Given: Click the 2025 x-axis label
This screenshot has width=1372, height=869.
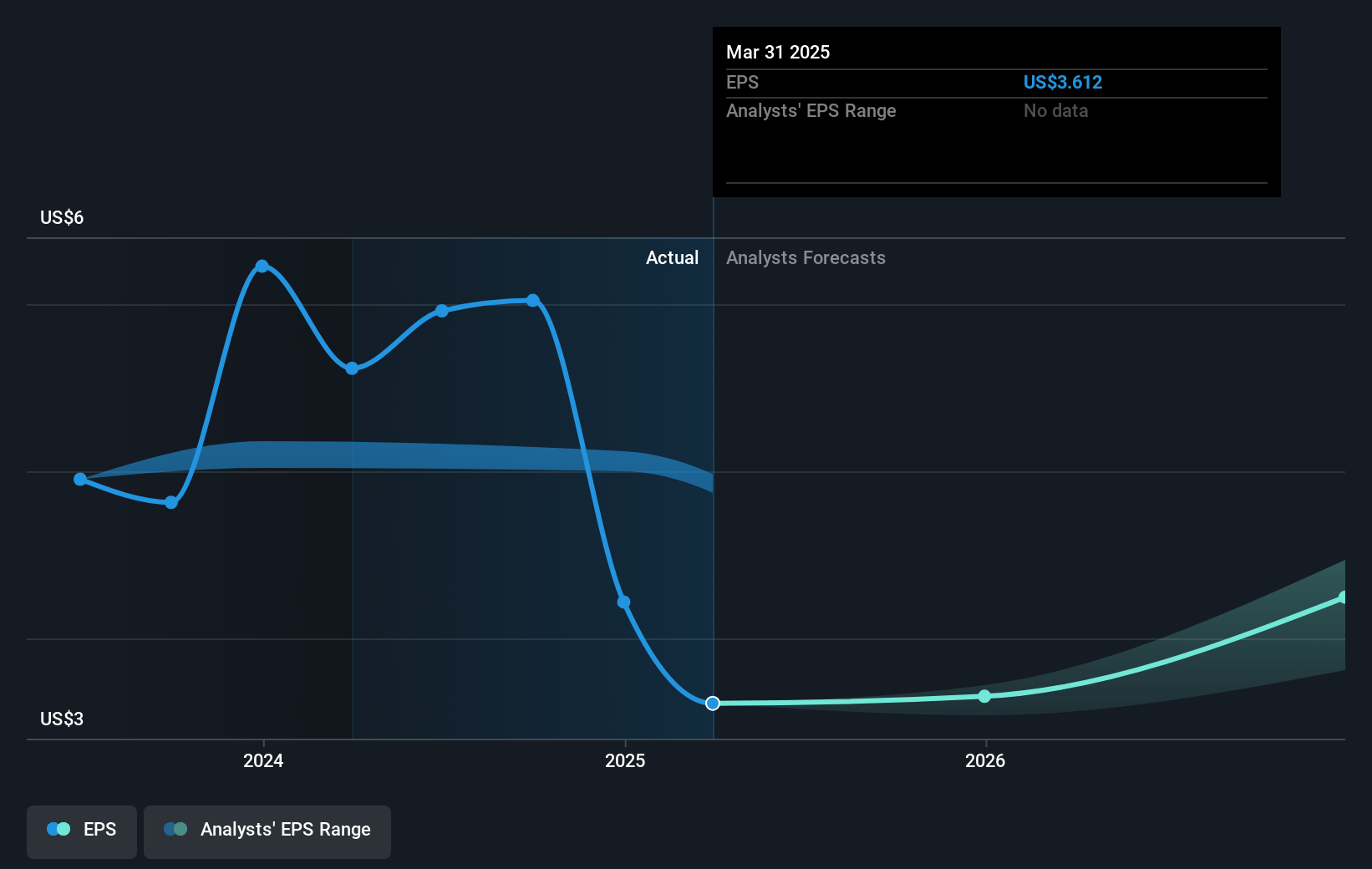Looking at the screenshot, I should pos(625,760).
